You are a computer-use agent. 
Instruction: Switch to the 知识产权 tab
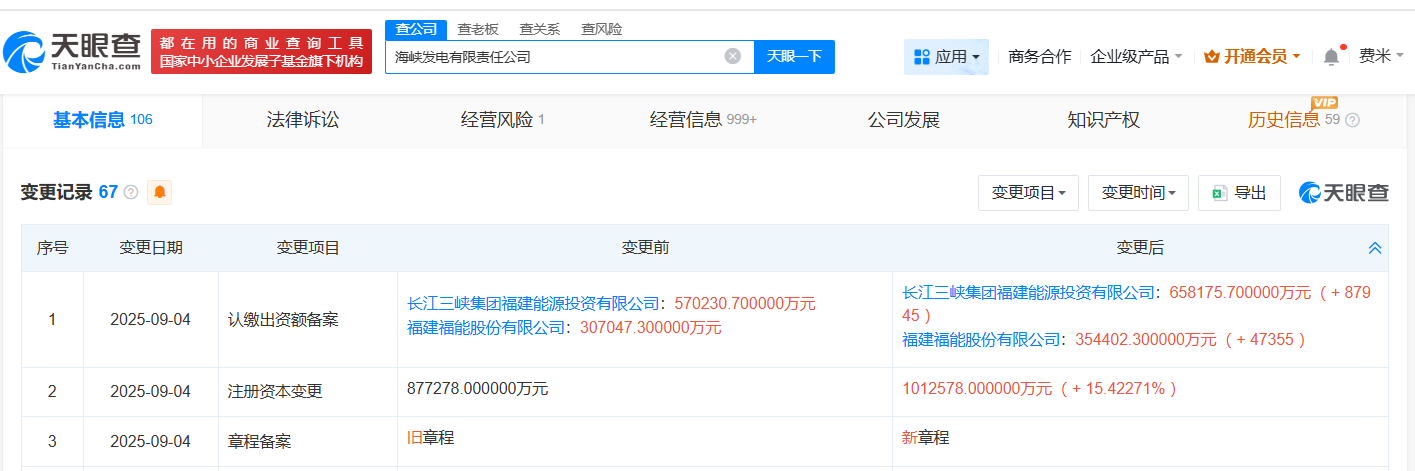tap(1103, 121)
